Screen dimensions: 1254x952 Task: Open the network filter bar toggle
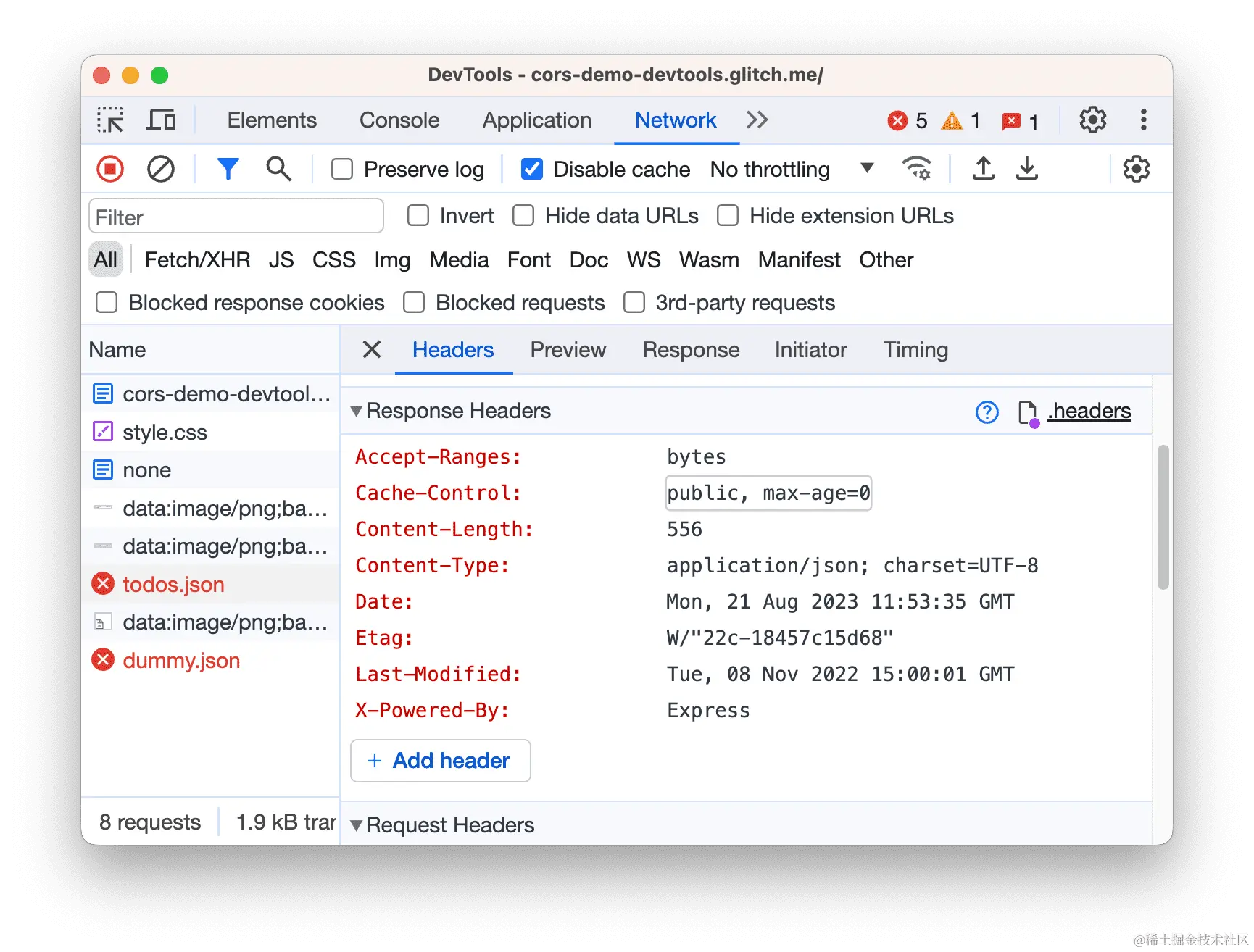tap(228, 168)
